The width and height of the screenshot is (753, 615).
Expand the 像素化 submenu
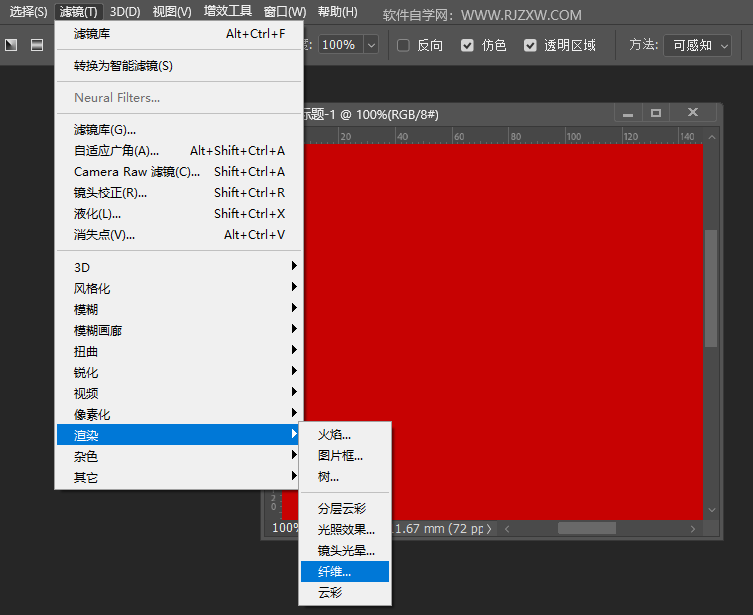pos(179,414)
